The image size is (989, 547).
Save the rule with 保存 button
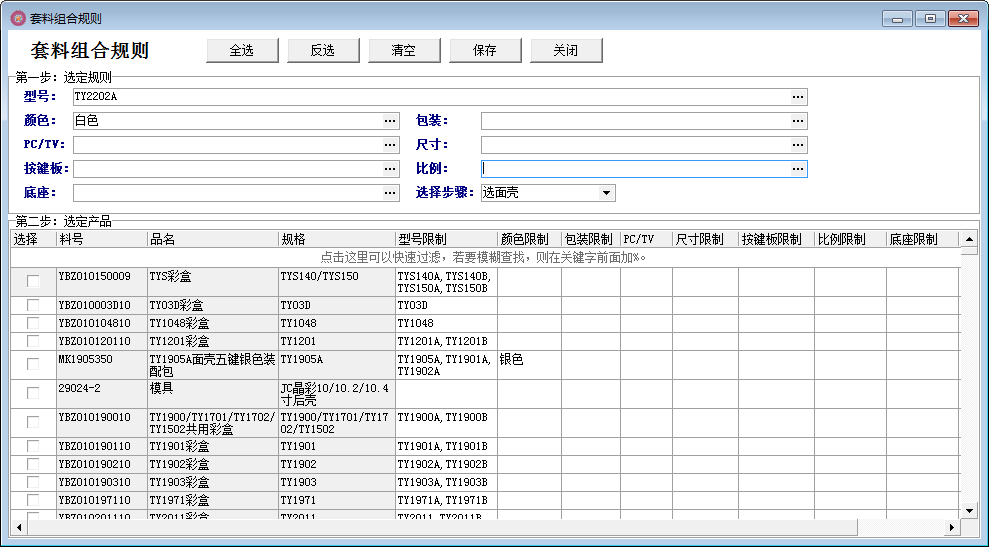[484, 50]
